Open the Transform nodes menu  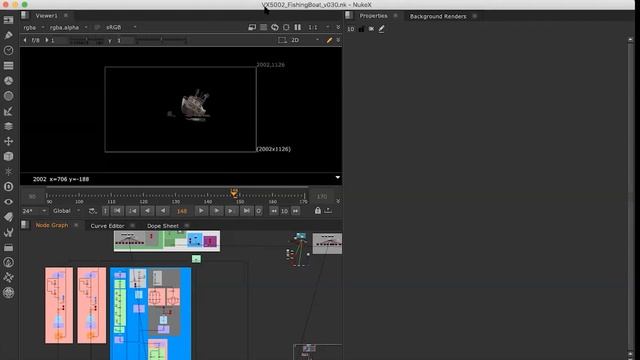[x=9, y=141]
